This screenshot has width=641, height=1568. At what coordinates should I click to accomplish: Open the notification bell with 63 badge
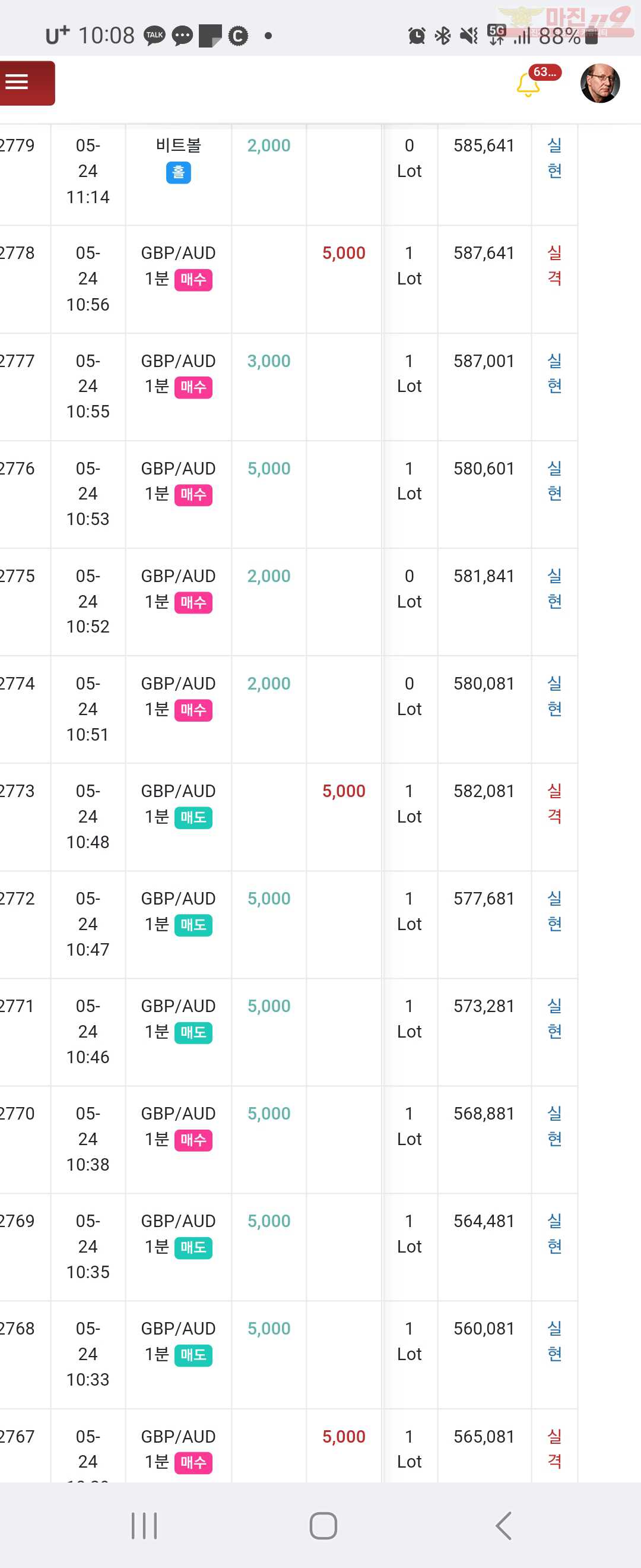point(529,84)
